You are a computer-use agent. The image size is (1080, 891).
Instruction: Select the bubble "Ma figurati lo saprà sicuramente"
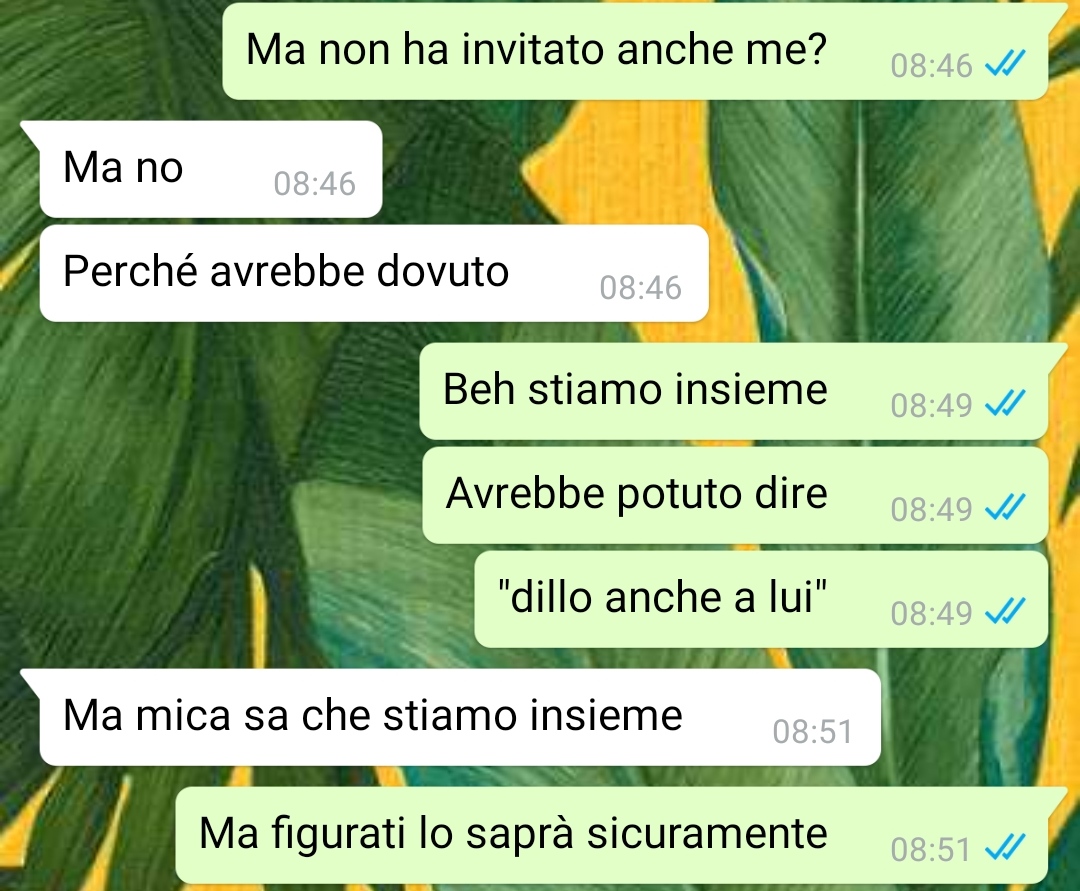[x=612, y=835]
